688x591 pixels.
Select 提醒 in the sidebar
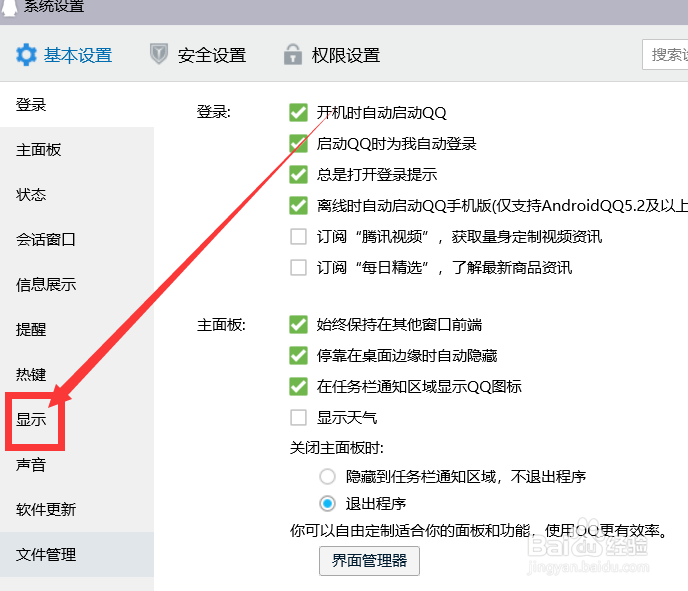pyautogui.click(x=77, y=330)
